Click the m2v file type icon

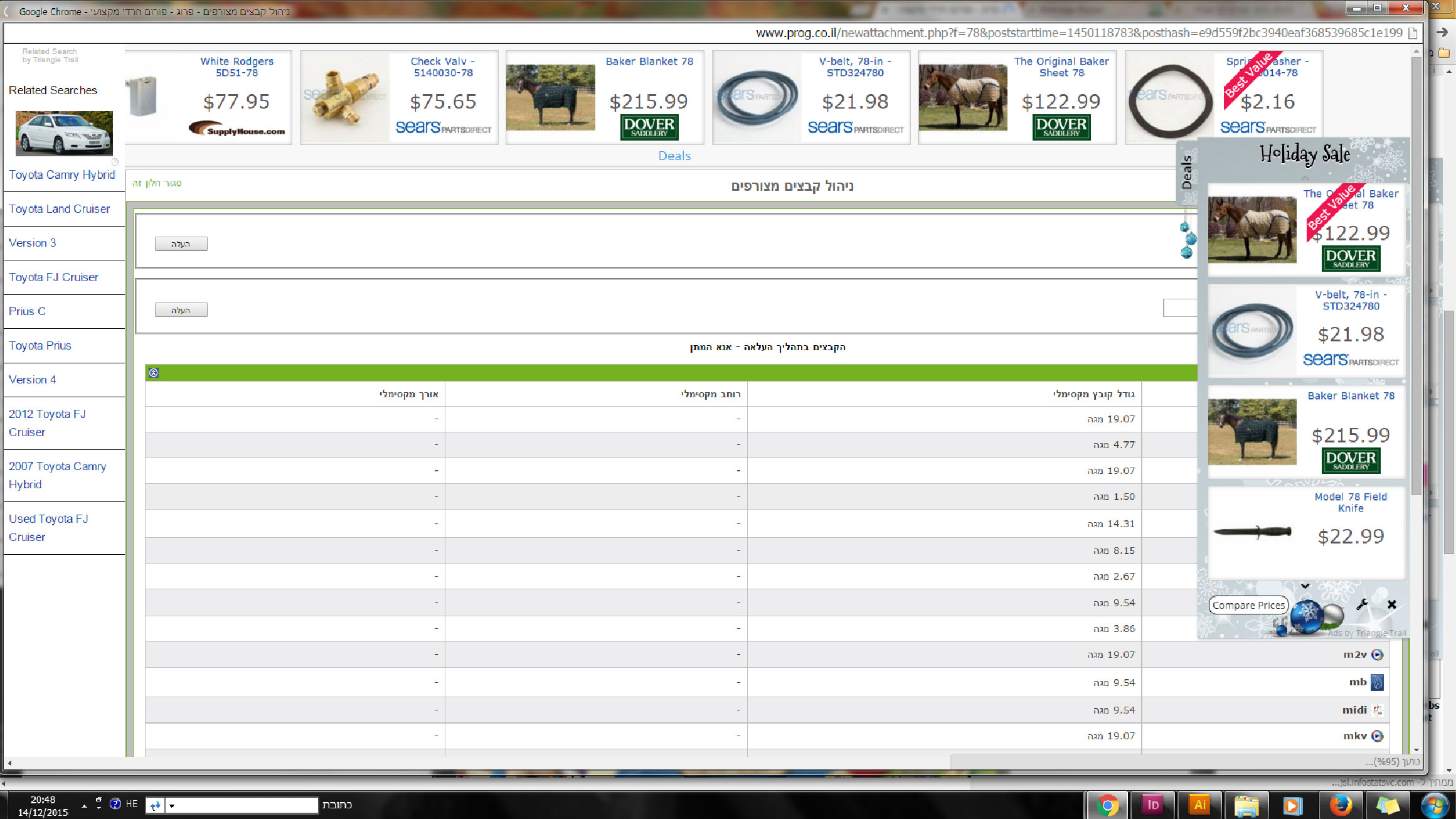click(x=1377, y=655)
